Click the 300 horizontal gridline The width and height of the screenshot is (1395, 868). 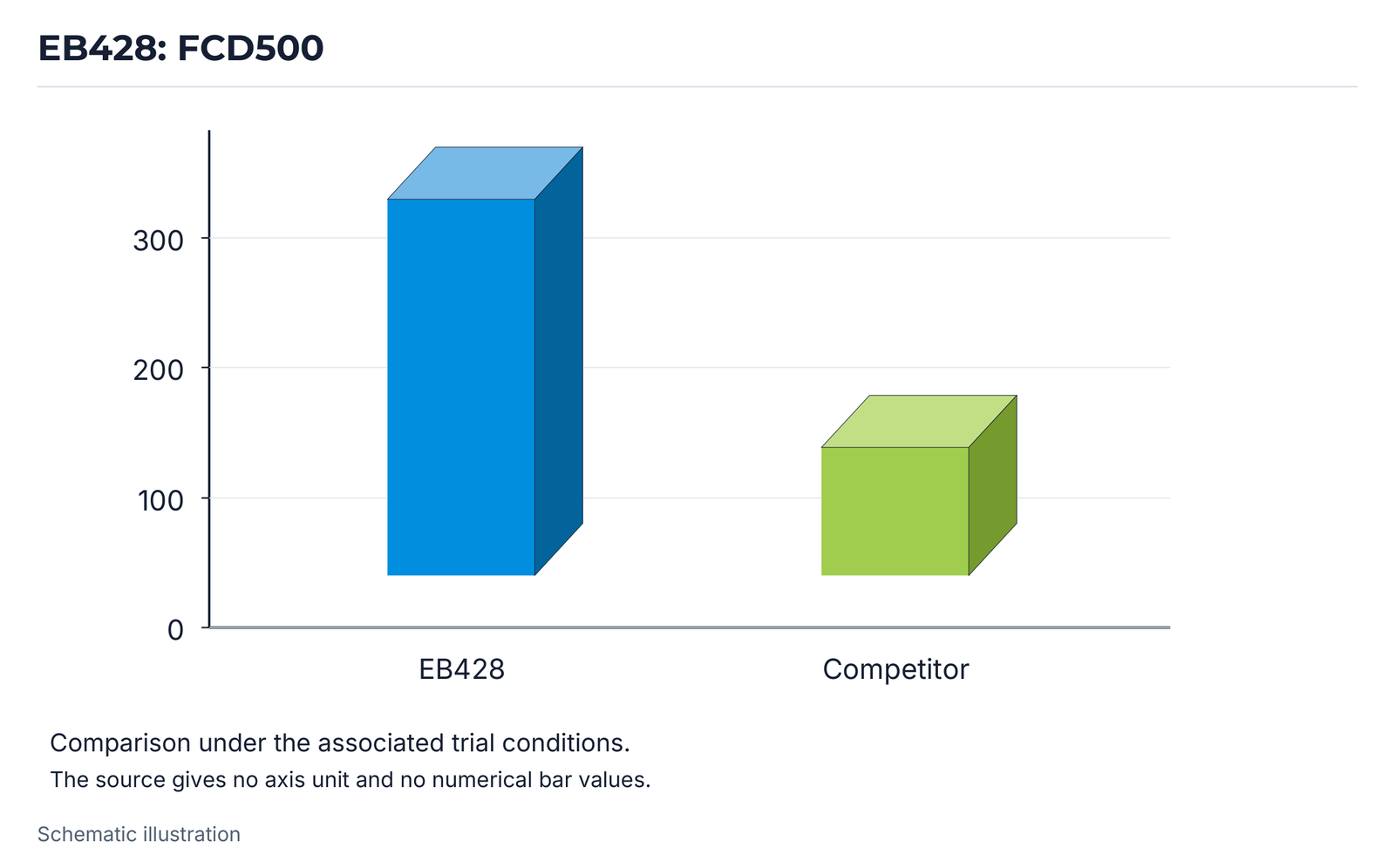click(876, 238)
